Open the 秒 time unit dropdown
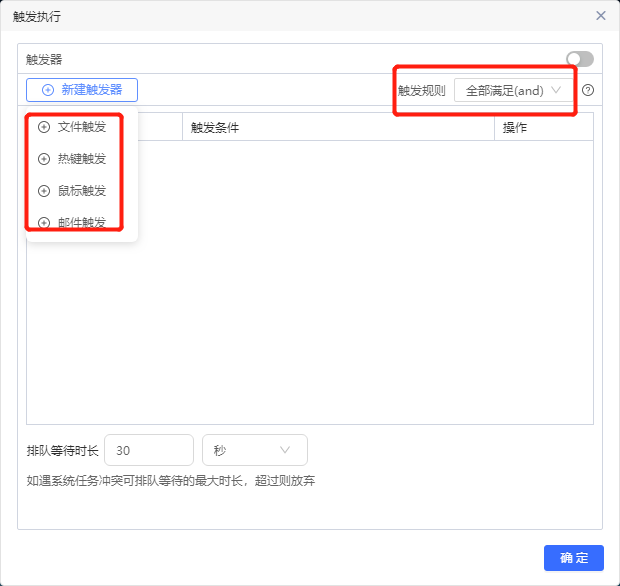This screenshot has height=586, width=620. [255, 450]
